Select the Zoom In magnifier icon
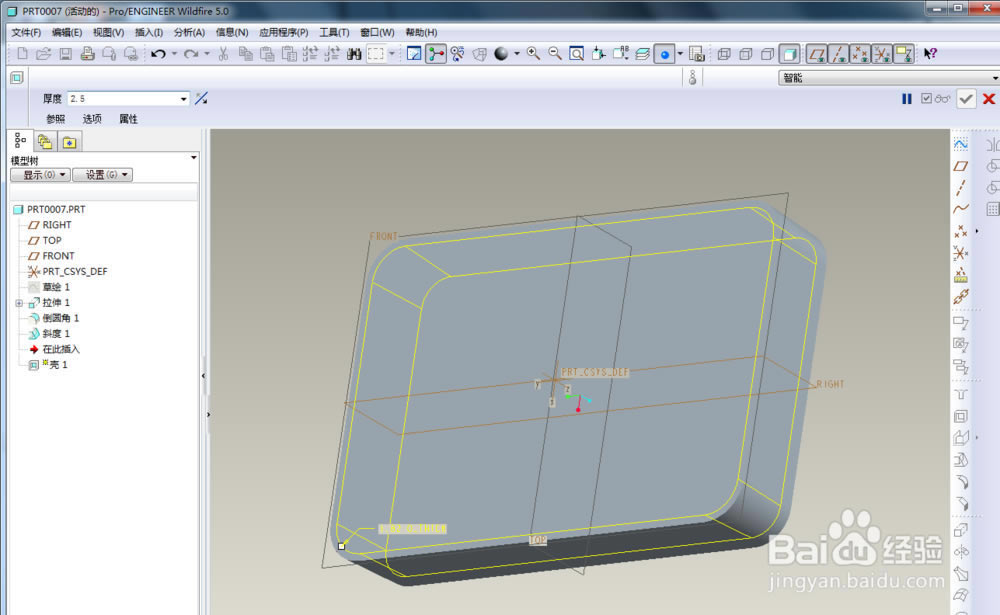The width and height of the screenshot is (1000, 615). [x=533, y=54]
